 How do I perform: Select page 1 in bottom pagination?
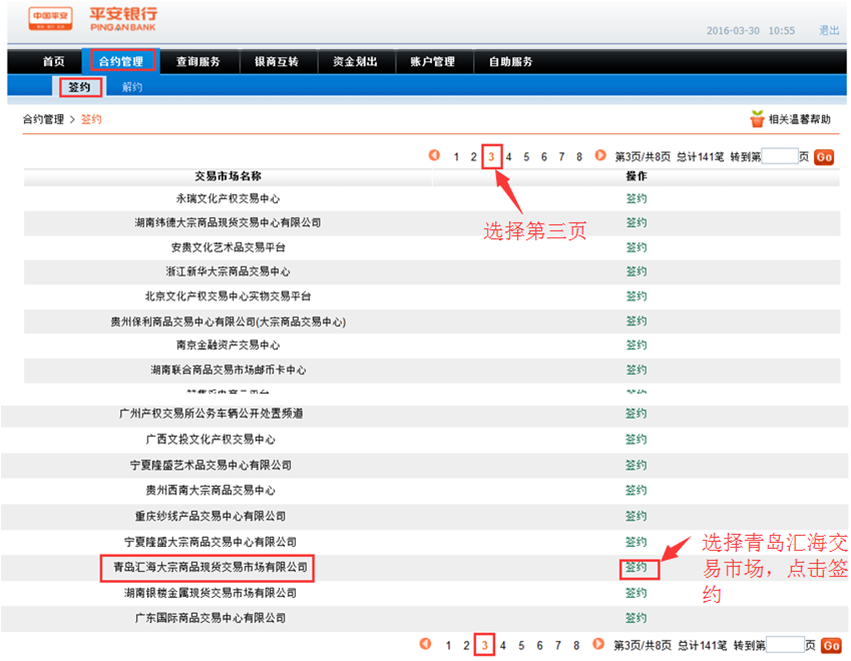click(x=448, y=645)
